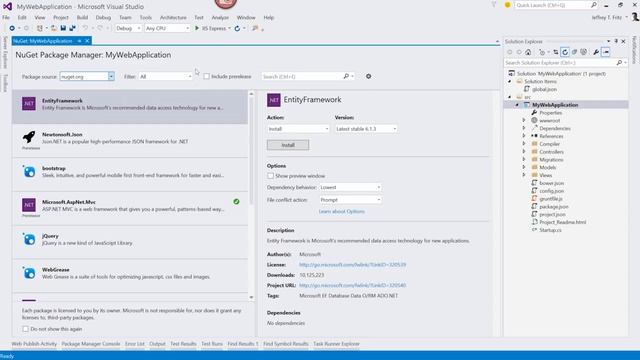Image resolution: width=640 pixels, height=360 pixels.
Task: Click Sync with Active Document icon
Action: pyautogui.click(x=556, y=52)
